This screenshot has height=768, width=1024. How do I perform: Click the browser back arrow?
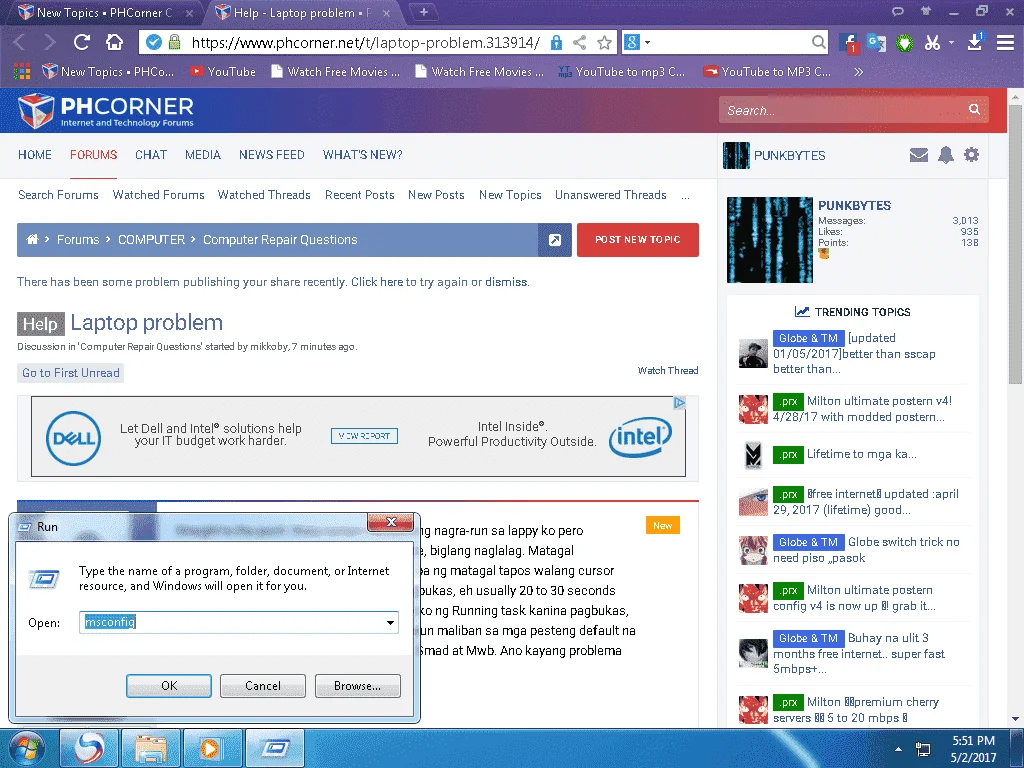(x=19, y=42)
